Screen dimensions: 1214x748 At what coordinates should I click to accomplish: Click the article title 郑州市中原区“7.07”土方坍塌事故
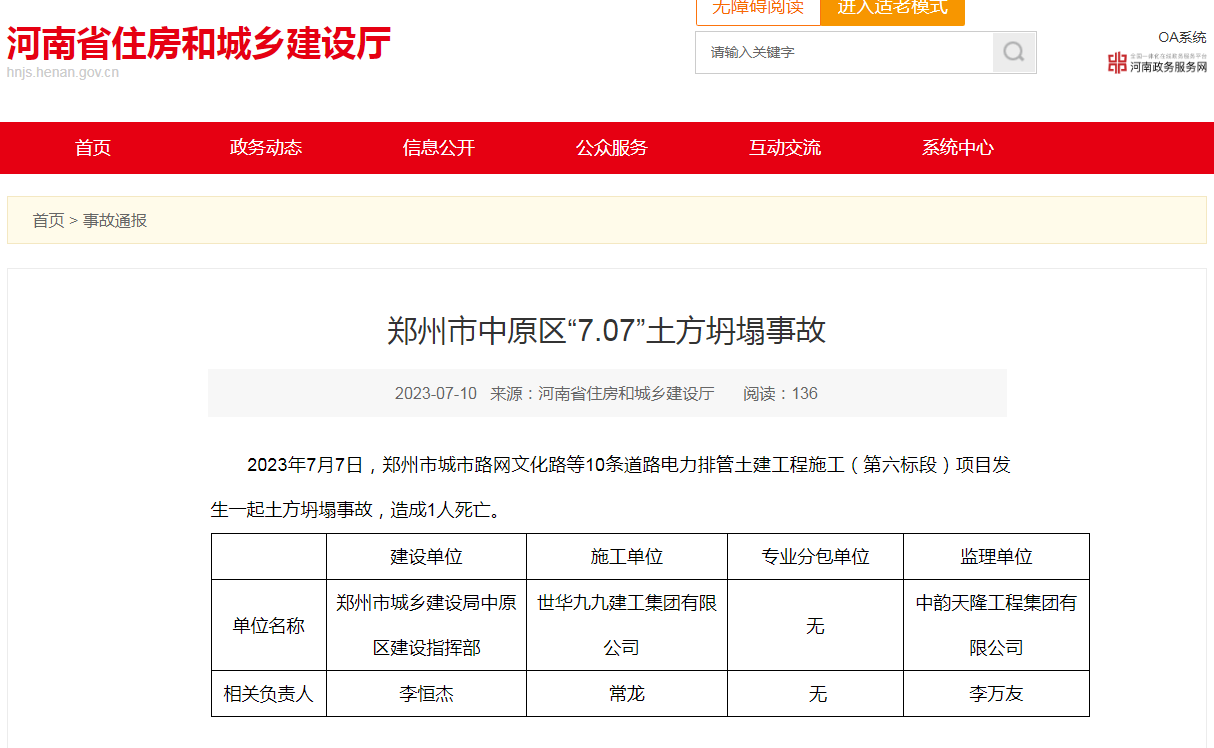coord(606,331)
